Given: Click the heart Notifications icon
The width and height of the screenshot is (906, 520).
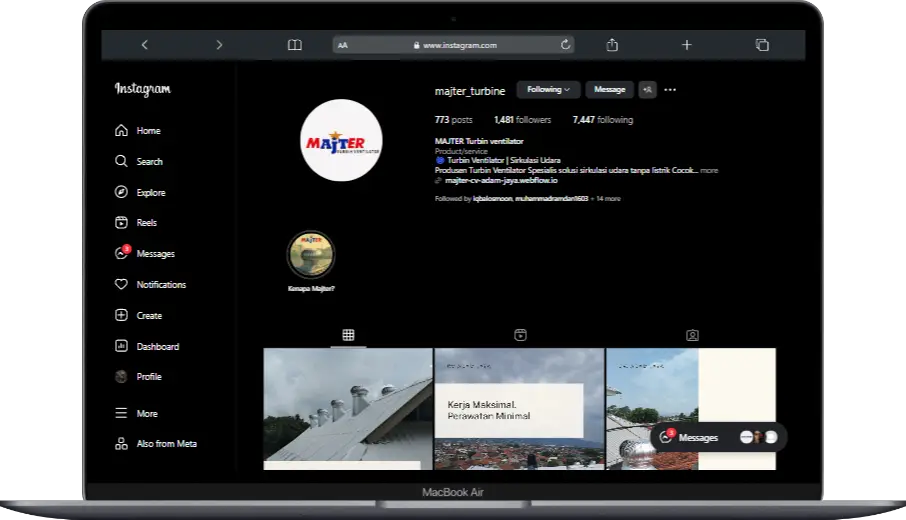Looking at the screenshot, I should tap(121, 284).
